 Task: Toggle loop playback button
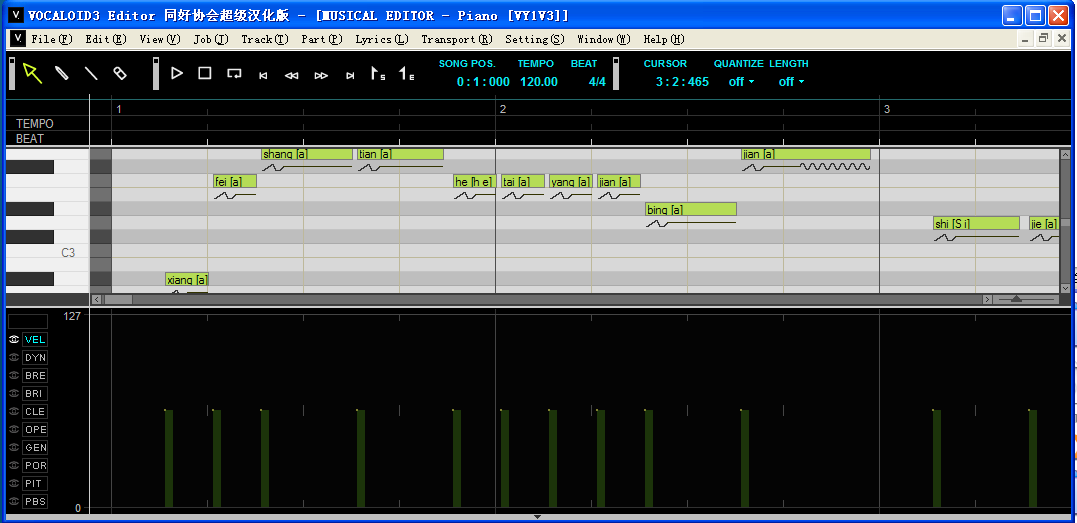coord(234,74)
